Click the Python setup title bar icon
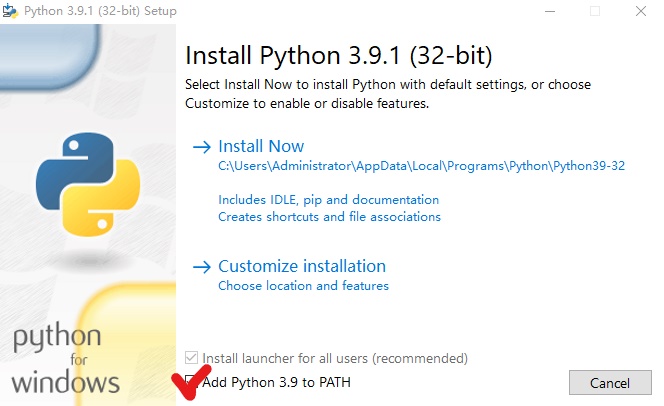 (x=10, y=11)
